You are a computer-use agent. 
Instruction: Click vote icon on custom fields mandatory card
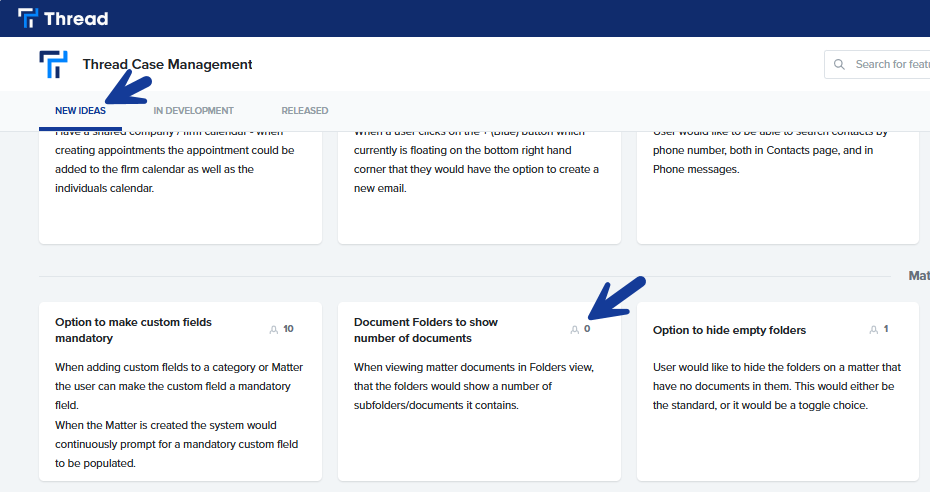tap(273, 330)
